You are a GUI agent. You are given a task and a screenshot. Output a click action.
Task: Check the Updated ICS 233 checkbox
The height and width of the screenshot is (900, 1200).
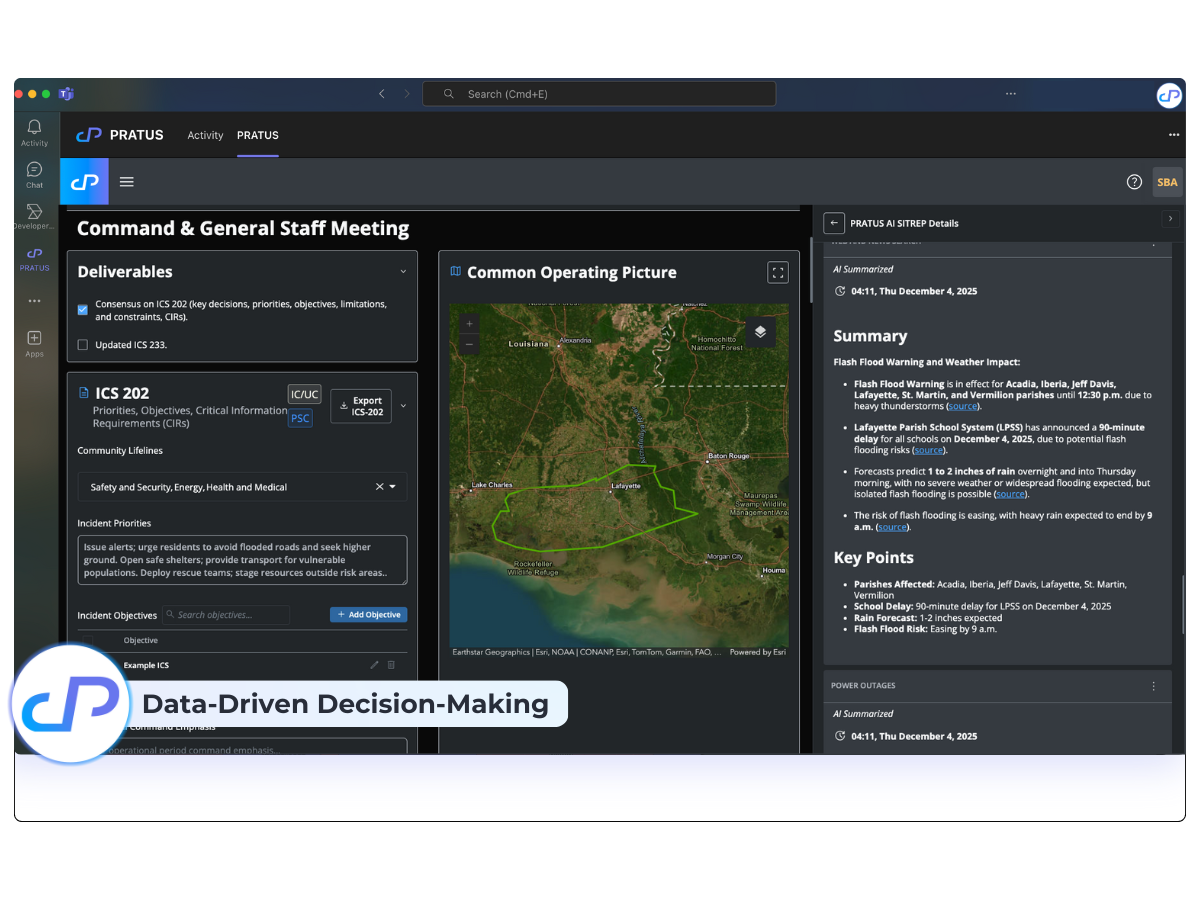click(83, 345)
